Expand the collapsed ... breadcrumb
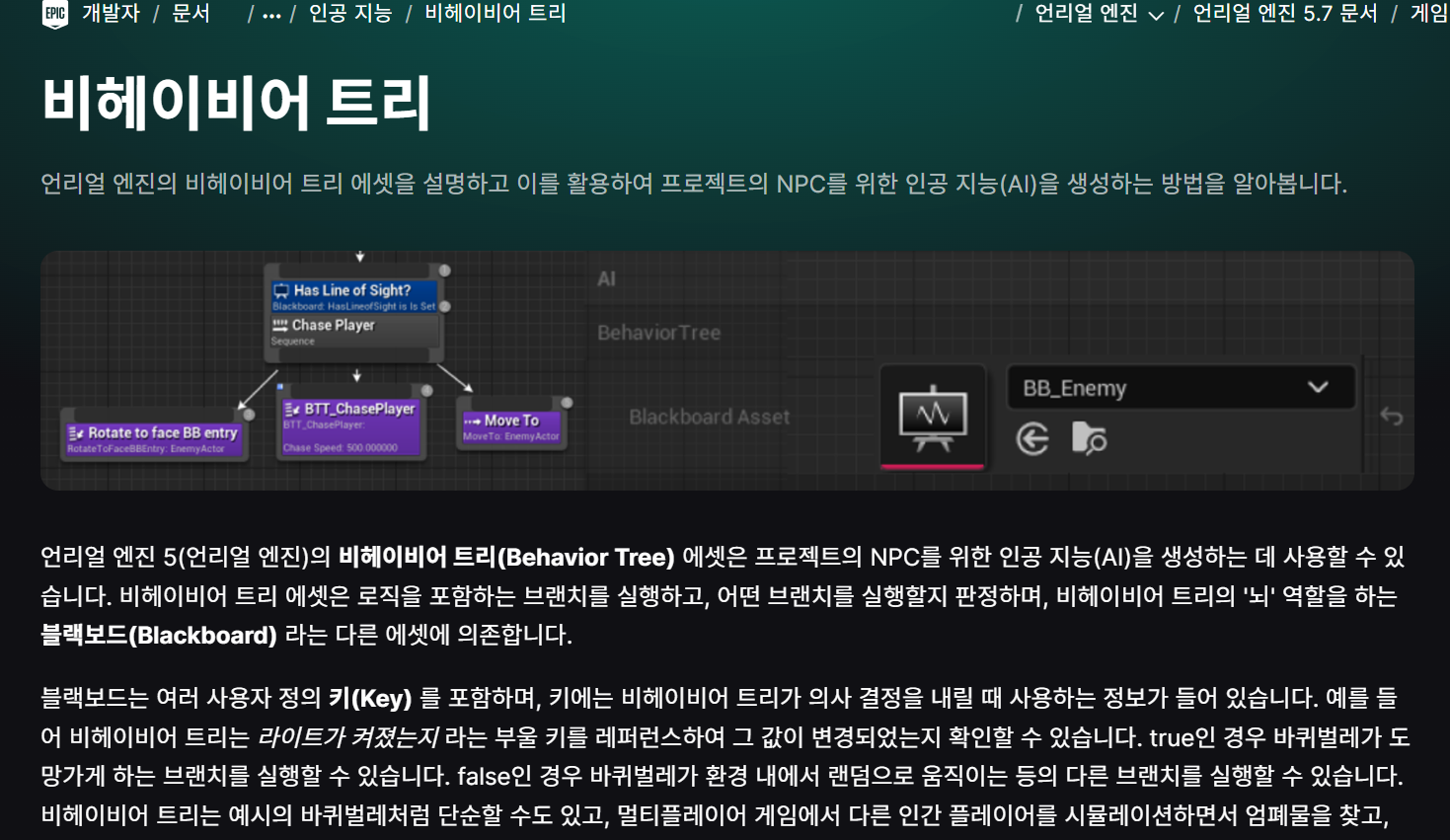The height and width of the screenshot is (840, 1450). (271, 15)
